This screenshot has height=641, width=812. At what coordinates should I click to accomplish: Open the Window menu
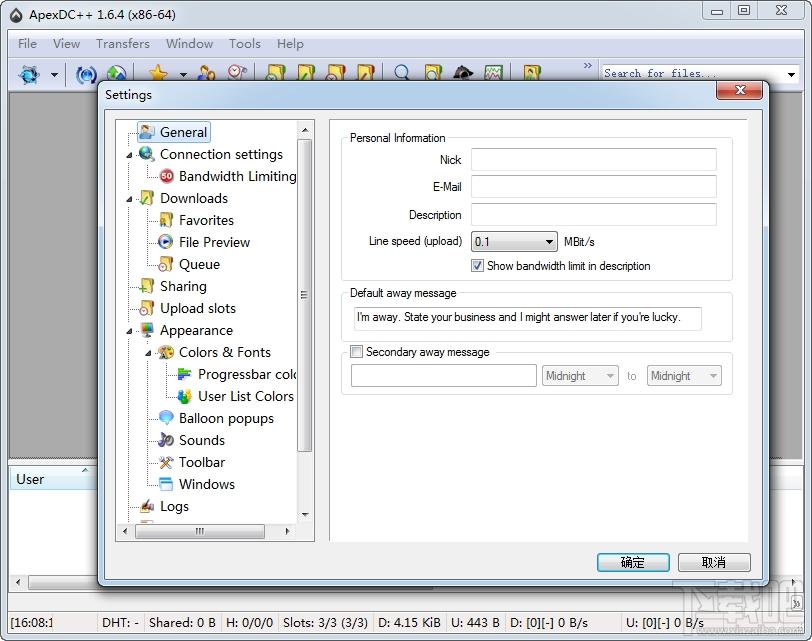[189, 44]
